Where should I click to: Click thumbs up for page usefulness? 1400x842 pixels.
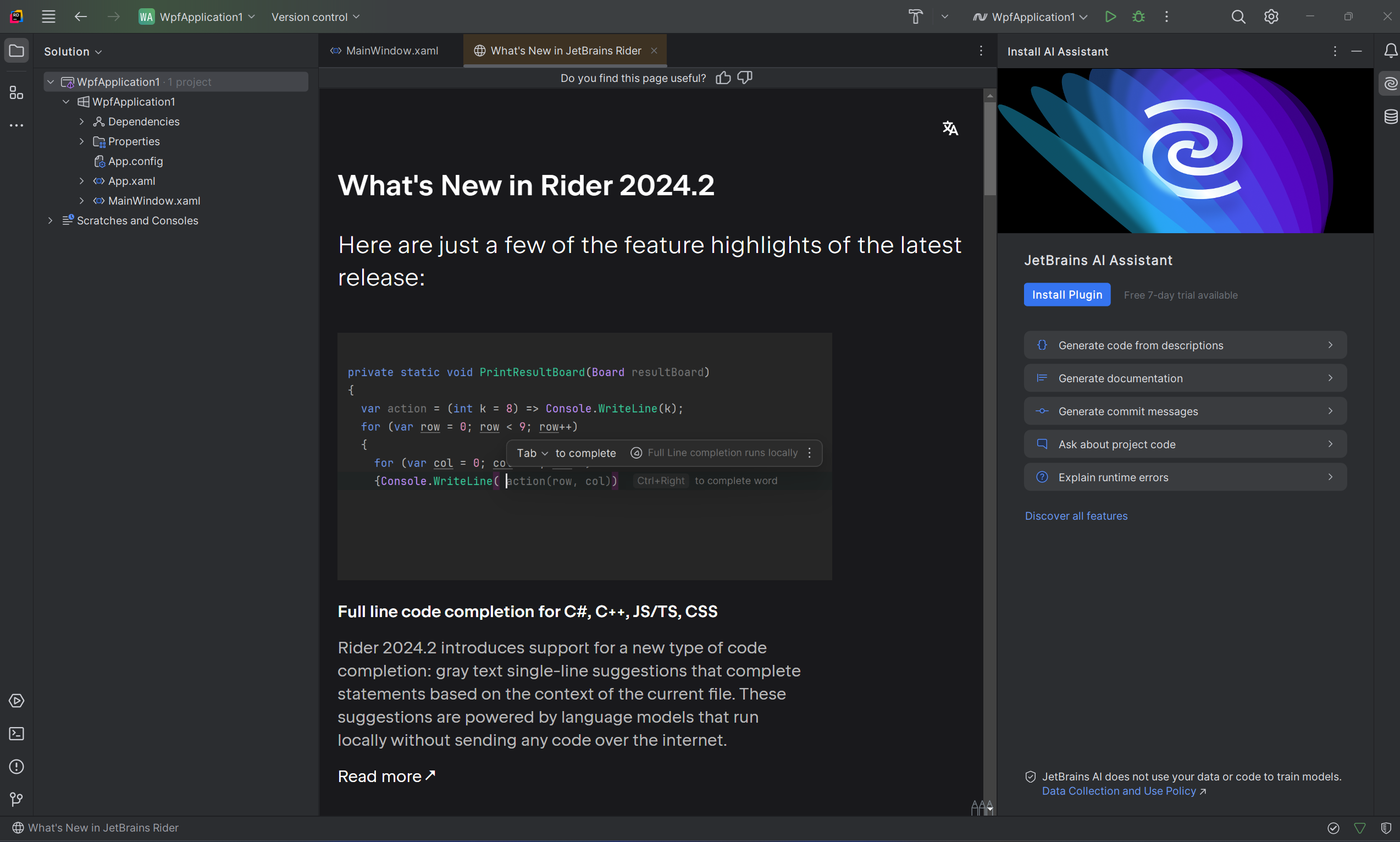[x=723, y=78]
